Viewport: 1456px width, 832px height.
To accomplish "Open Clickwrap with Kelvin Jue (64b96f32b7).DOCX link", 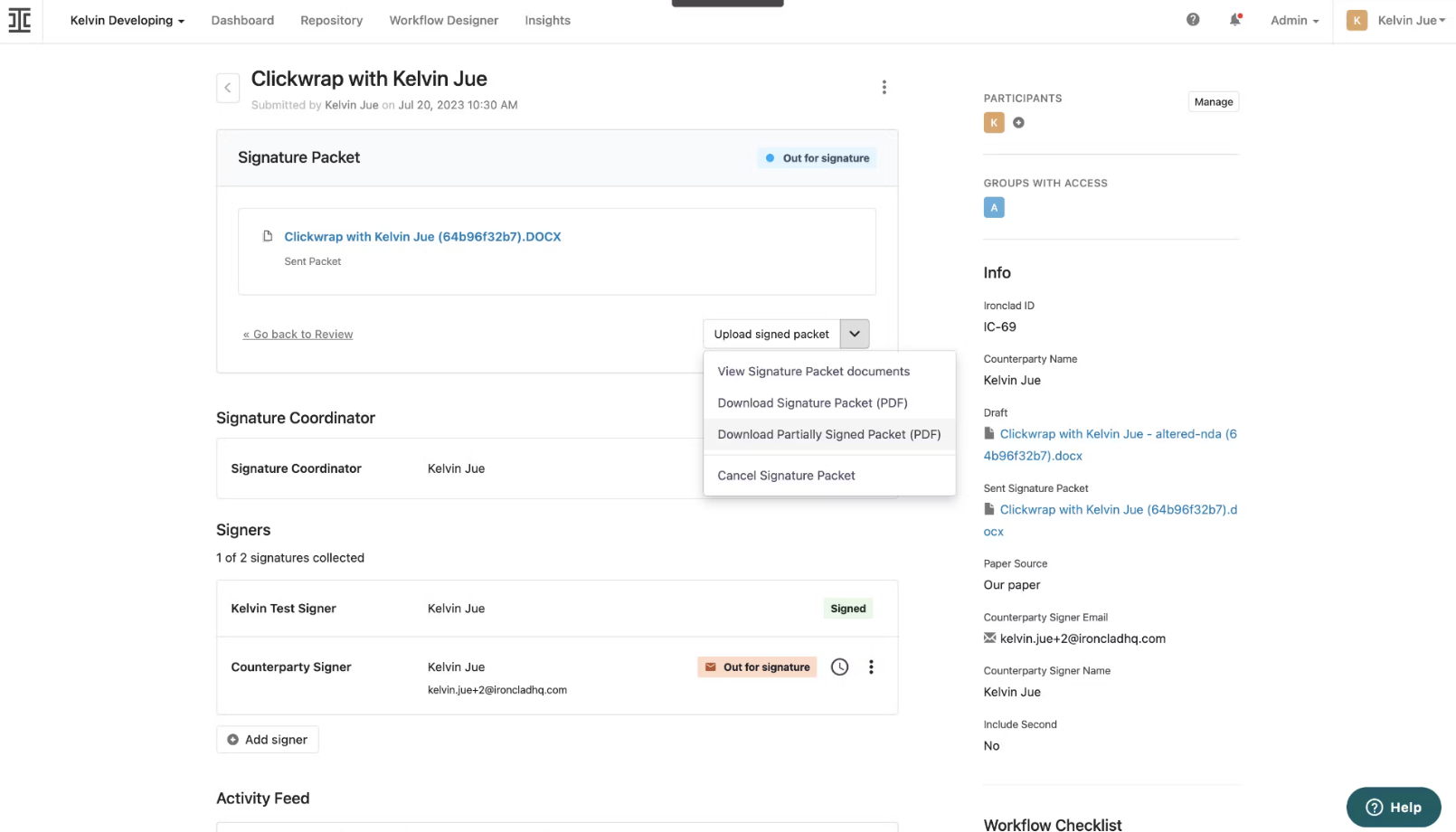I will (x=422, y=237).
